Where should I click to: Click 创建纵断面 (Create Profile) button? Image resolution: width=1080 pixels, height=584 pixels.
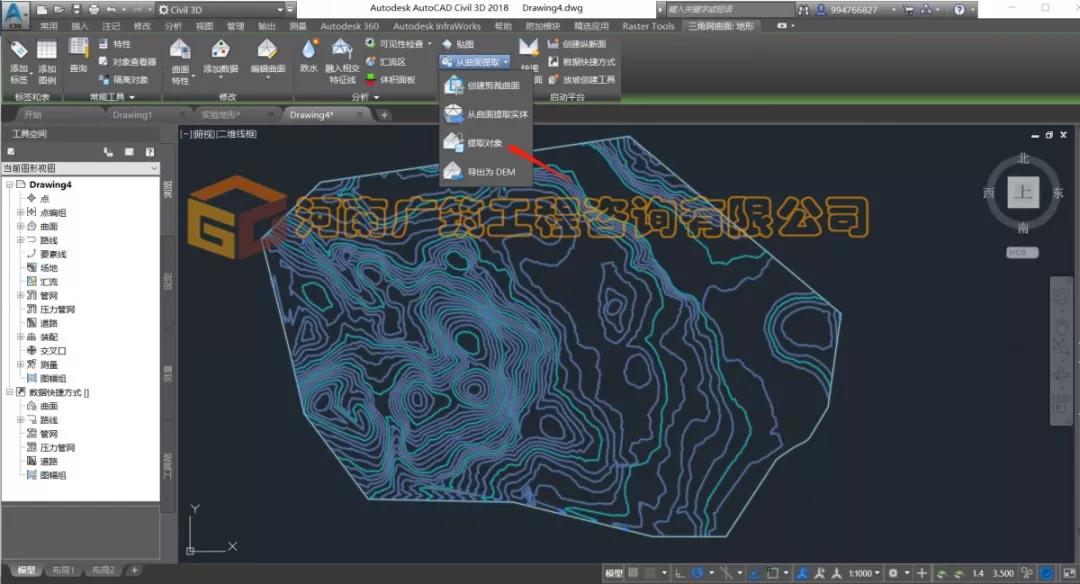[x=577, y=44]
